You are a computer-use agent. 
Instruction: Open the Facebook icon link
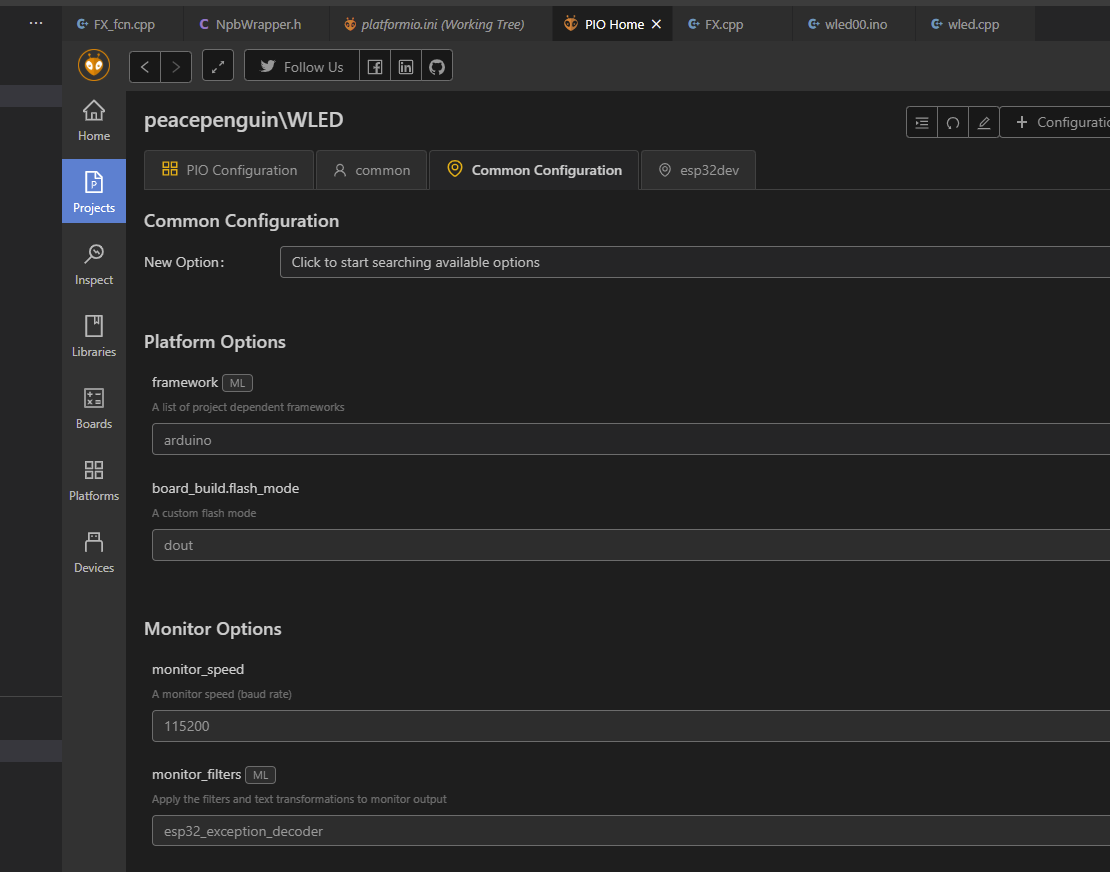tap(374, 67)
